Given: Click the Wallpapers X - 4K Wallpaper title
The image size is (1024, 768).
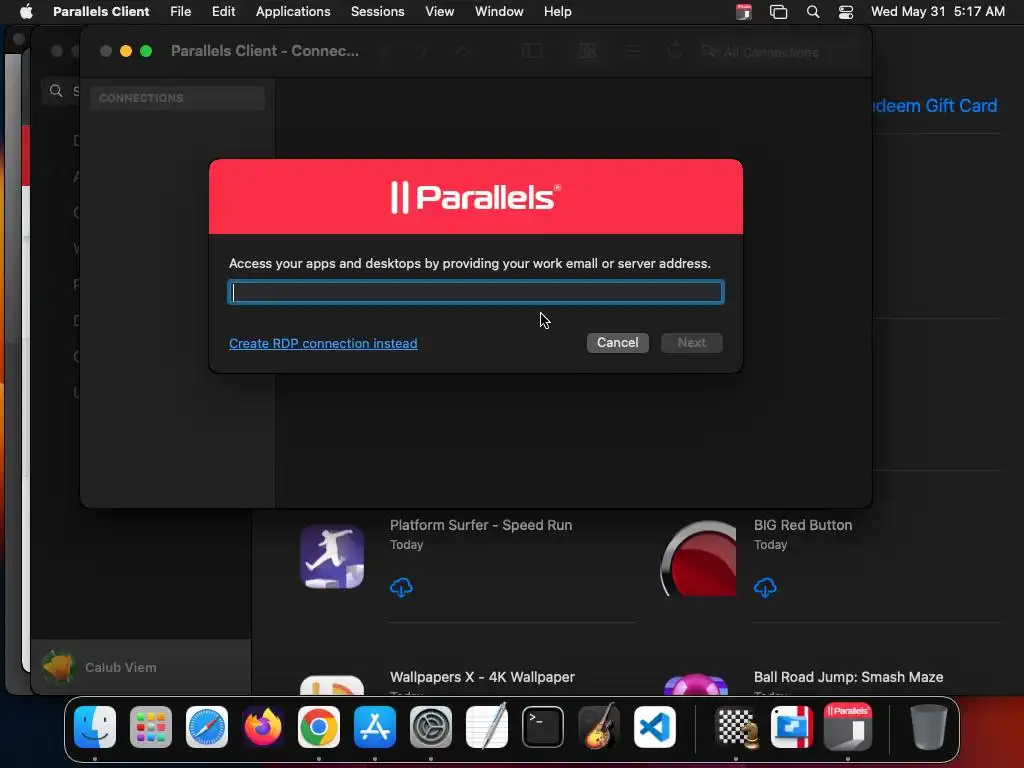Looking at the screenshot, I should (482, 677).
